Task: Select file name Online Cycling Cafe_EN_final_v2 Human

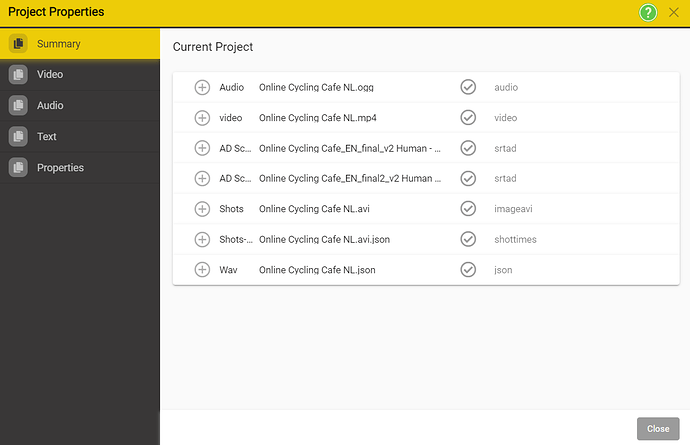Action: point(349,148)
